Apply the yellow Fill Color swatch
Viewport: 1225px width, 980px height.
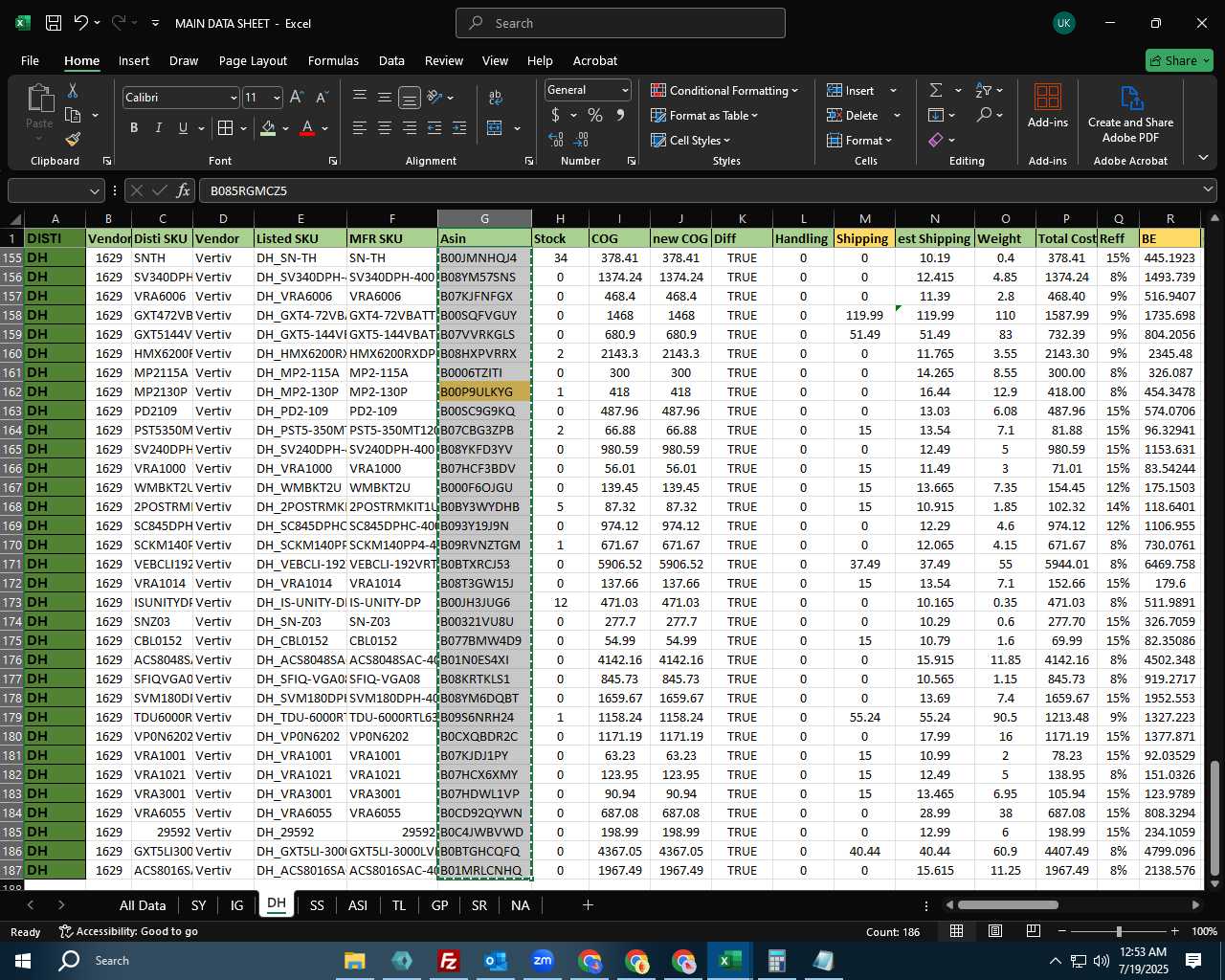[x=268, y=128]
